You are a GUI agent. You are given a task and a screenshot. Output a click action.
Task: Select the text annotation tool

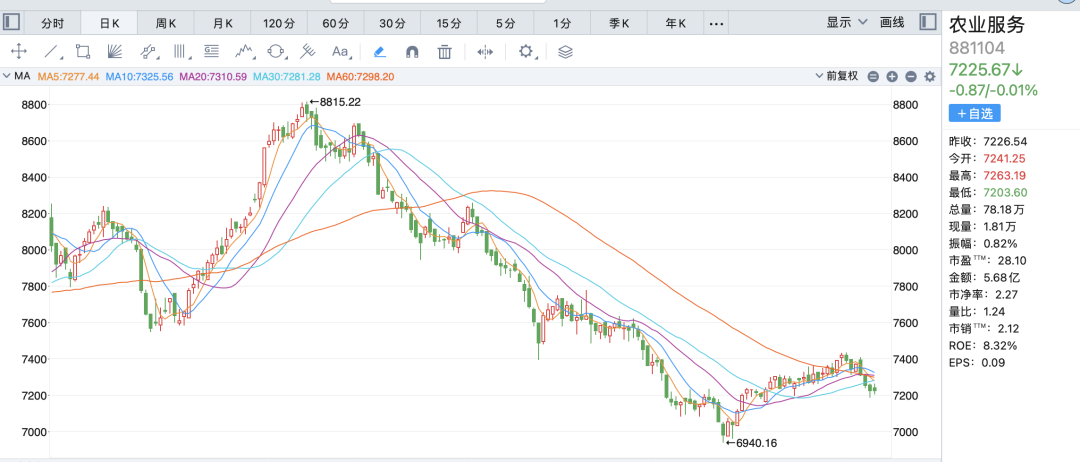point(340,51)
